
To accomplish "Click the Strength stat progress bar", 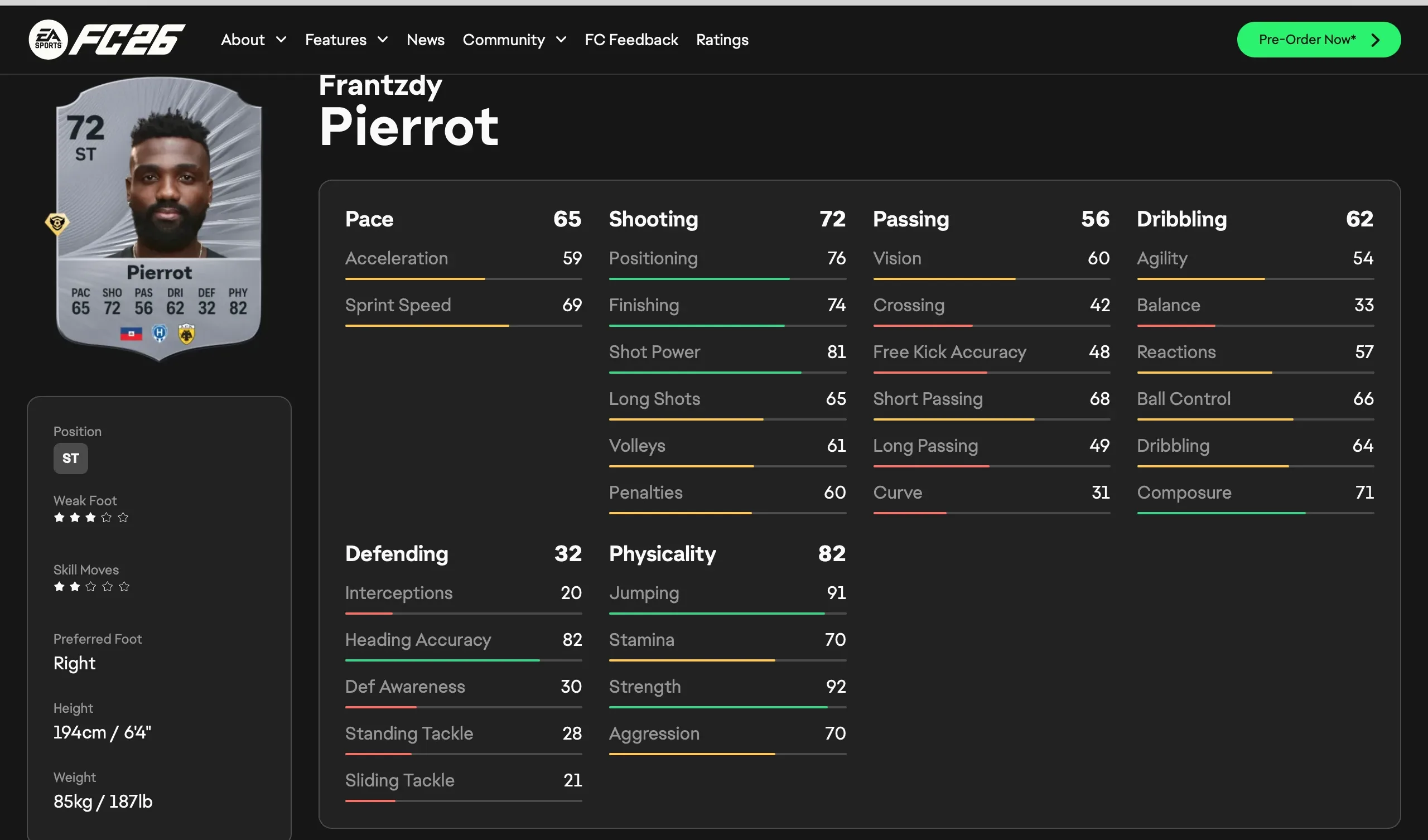I will 727,707.
